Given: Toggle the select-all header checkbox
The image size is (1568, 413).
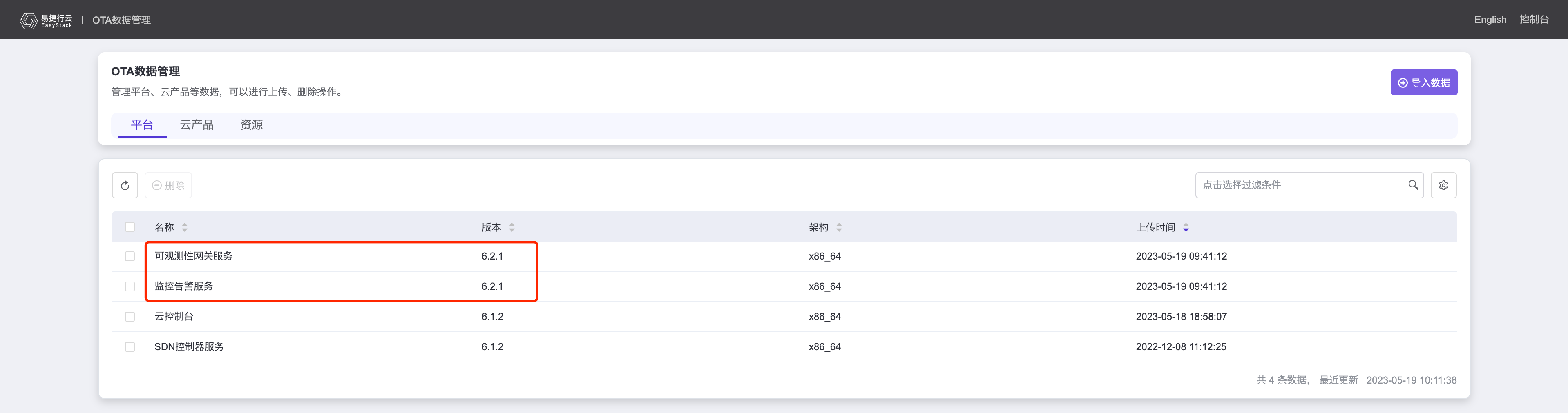Looking at the screenshot, I should click(130, 227).
